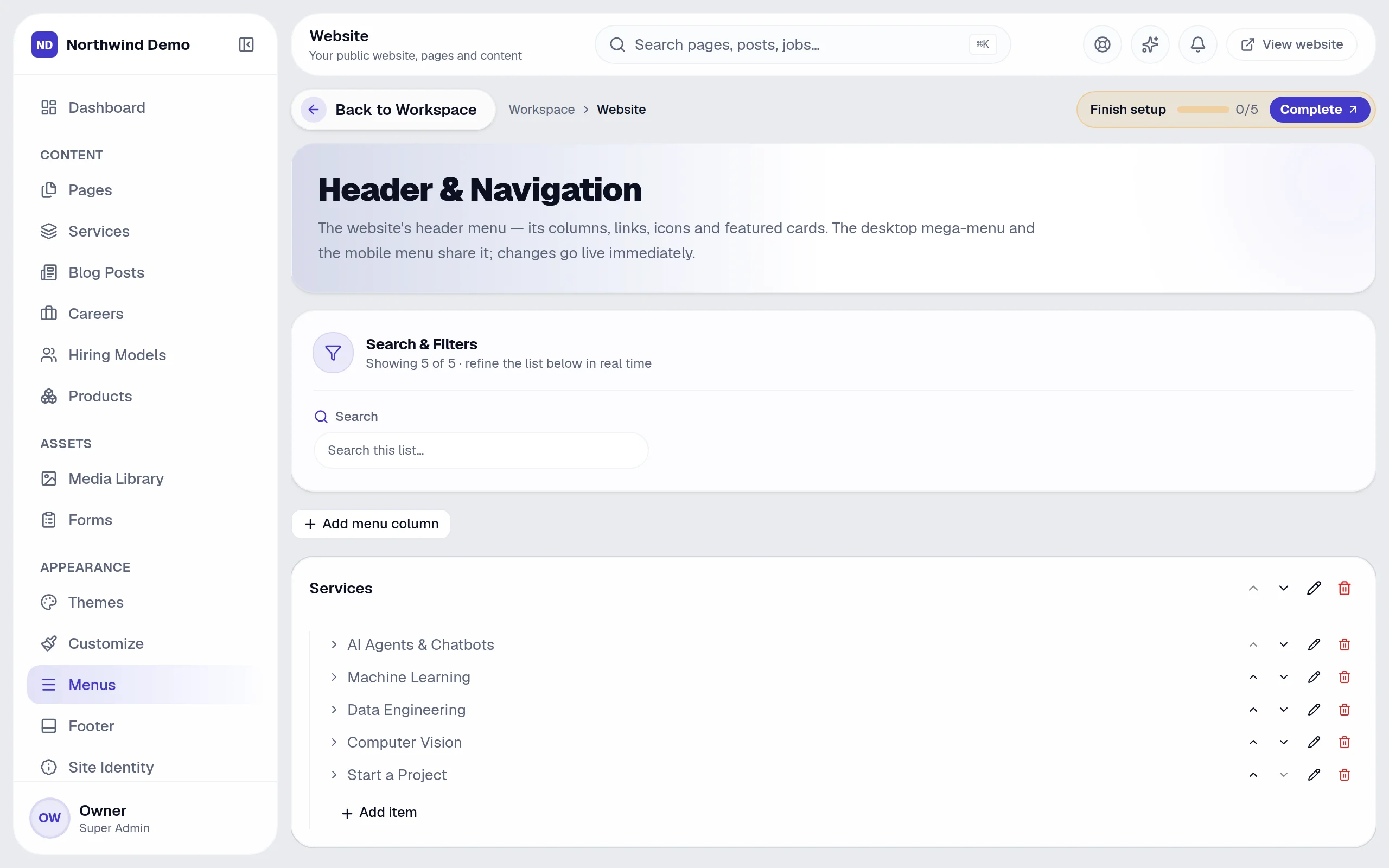Click the filter funnel icon
The height and width of the screenshot is (868, 1389).
pyautogui.click(x=333, y=353)
